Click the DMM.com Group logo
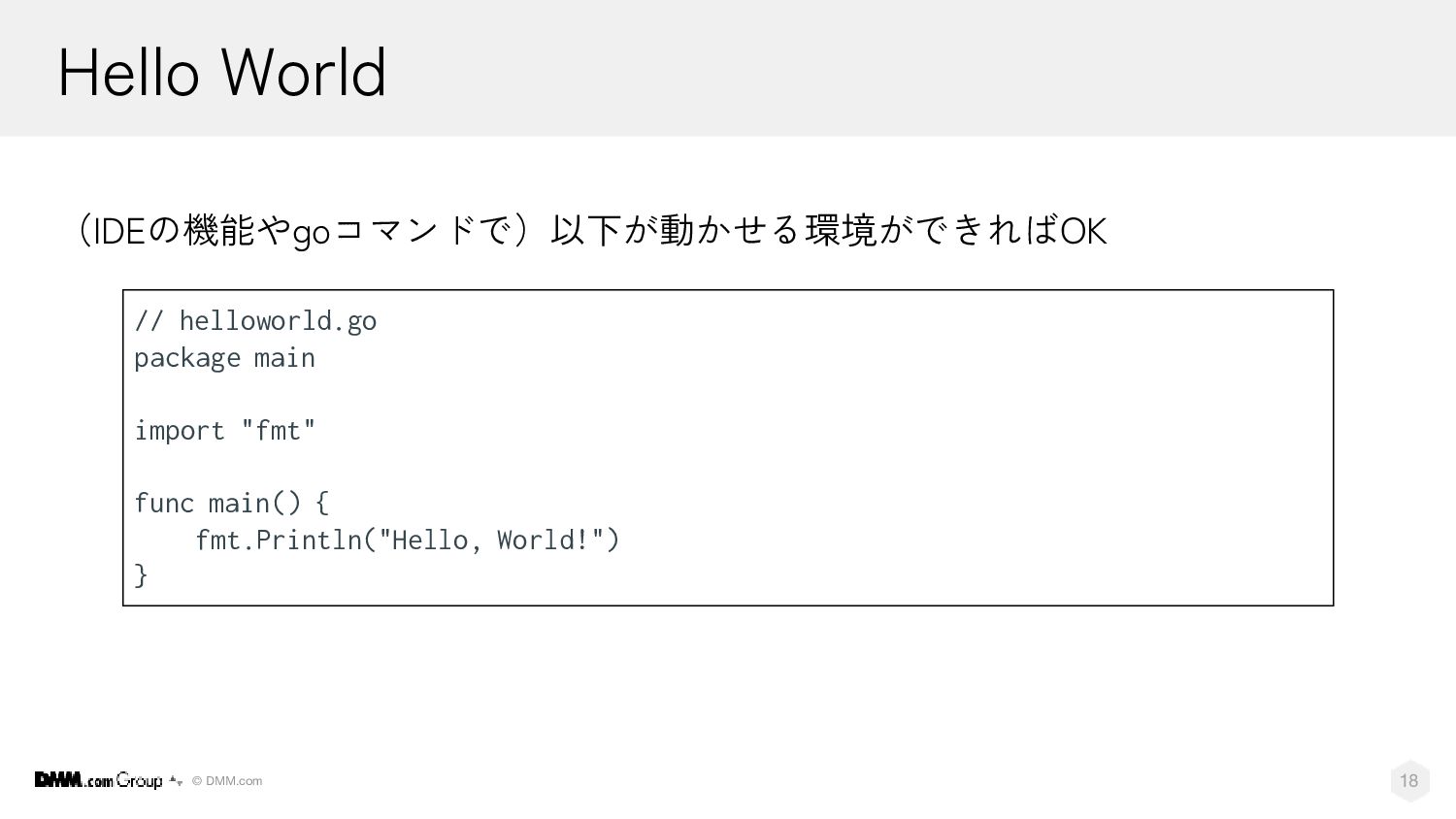The width and height of the screenshot is (1456, 819). coord(98,780)
